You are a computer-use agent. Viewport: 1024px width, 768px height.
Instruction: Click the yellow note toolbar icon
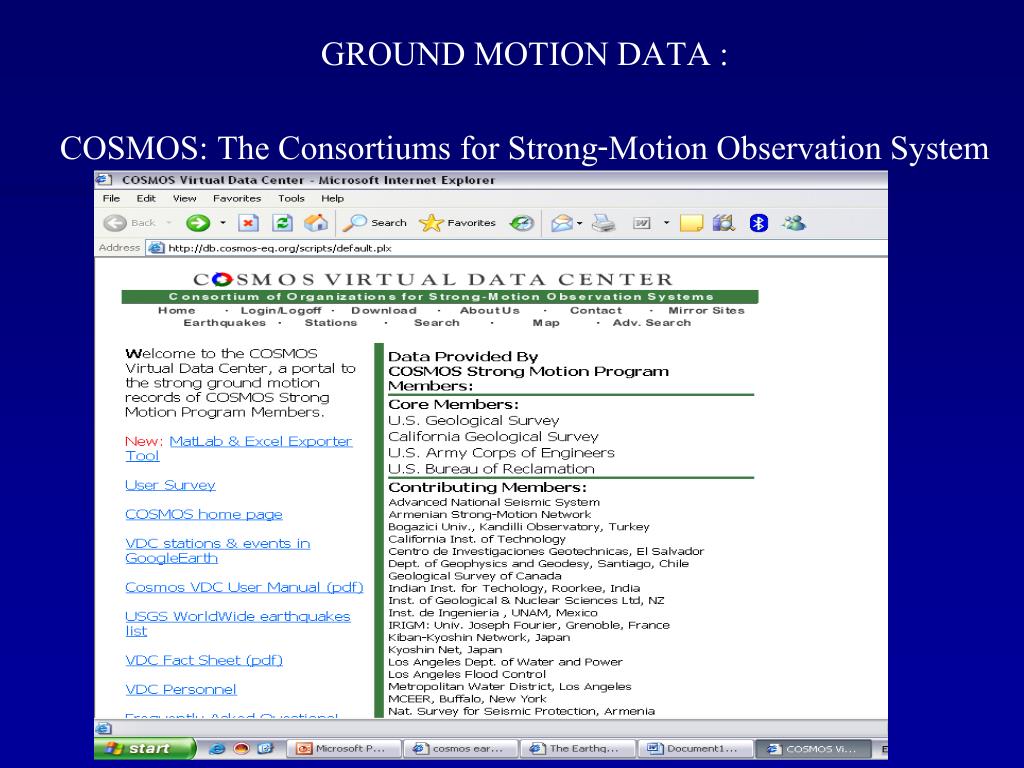691,223
